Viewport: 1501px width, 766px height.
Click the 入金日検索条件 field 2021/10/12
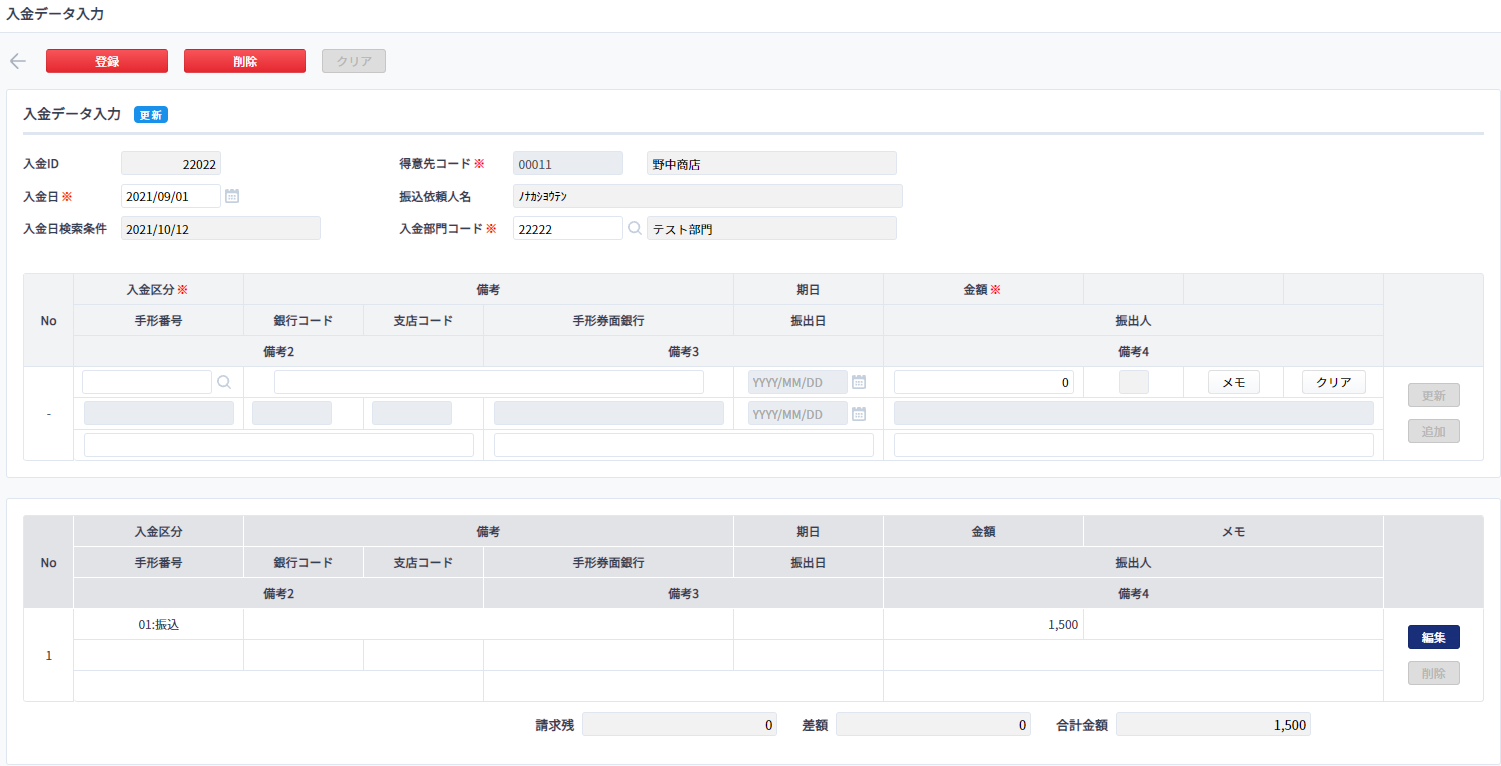pos(221,228)
